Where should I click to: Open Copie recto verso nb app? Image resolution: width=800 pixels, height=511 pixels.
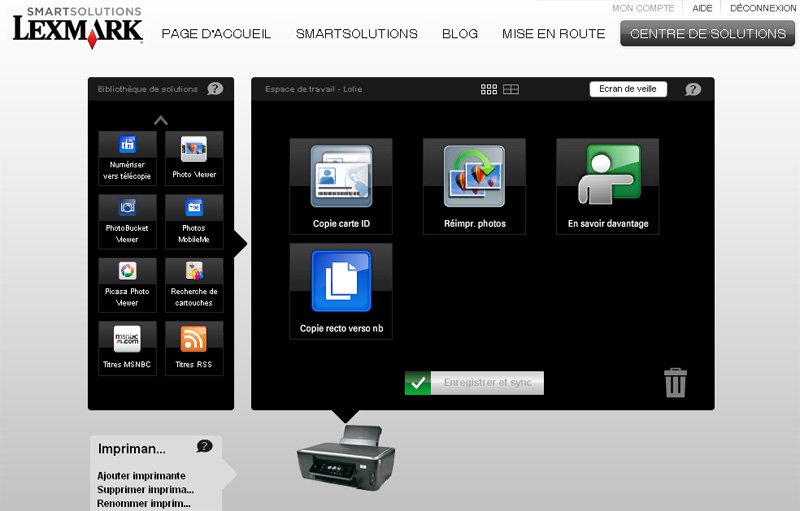341,291
